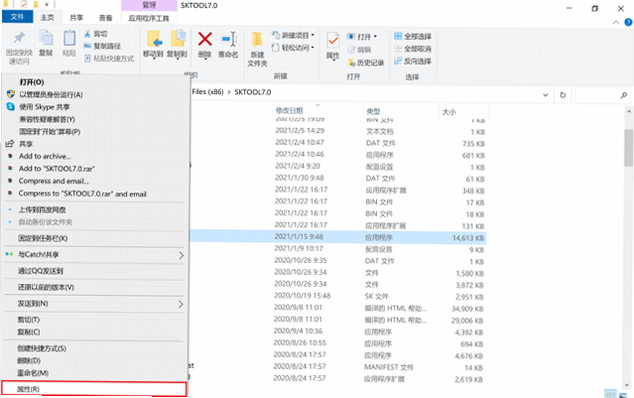Sort by Date modified (修改日期) column
The width and height of the screenshot is (634, 398).
click(x=290, y=110)
